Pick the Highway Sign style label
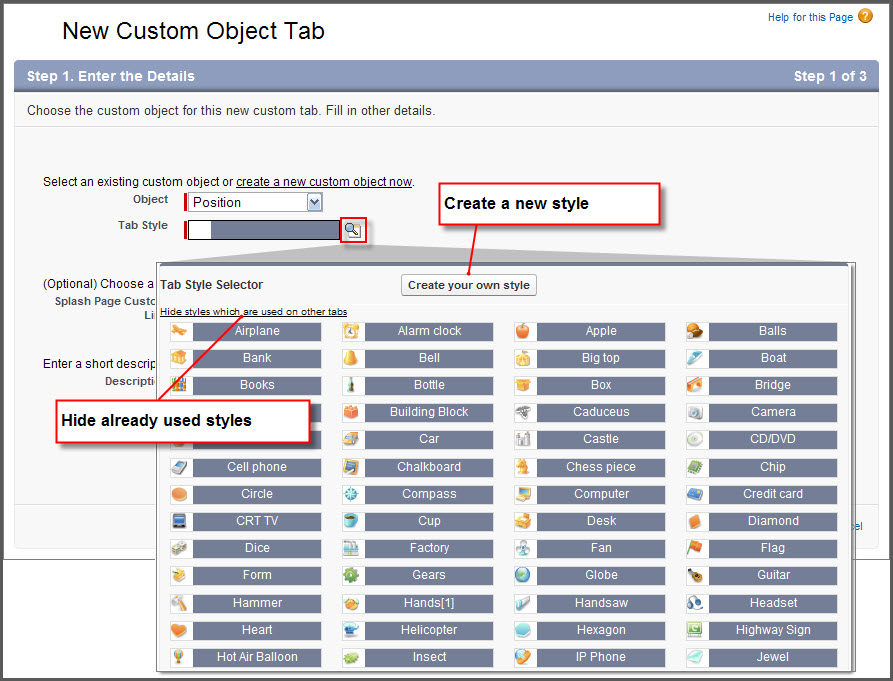The image size is (893, 681). [773, 630]
